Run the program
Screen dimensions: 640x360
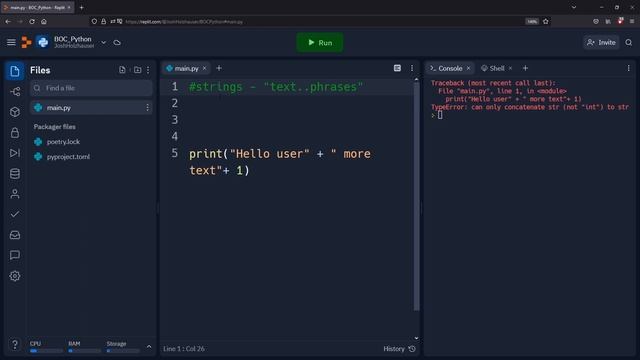point(320,42)
